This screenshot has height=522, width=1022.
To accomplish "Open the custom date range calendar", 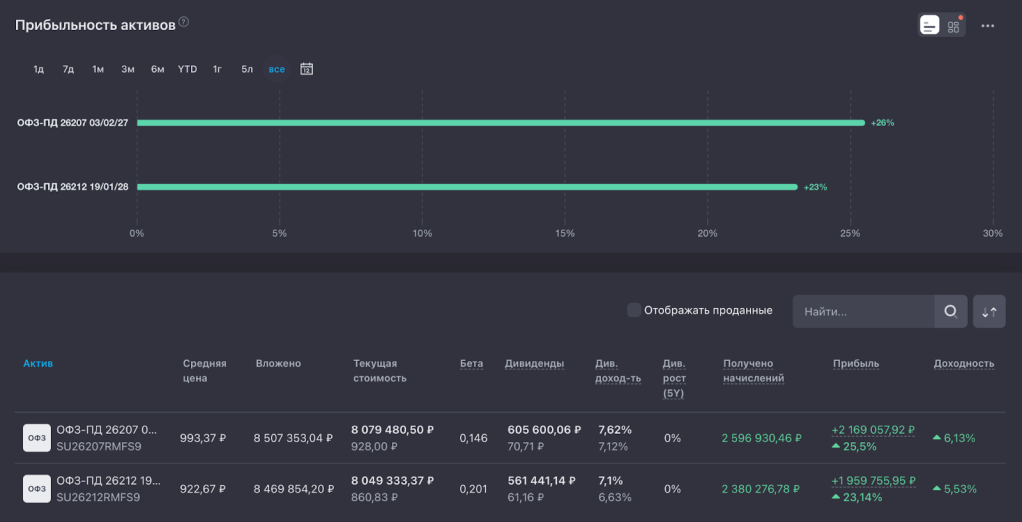I will [307, 69].
